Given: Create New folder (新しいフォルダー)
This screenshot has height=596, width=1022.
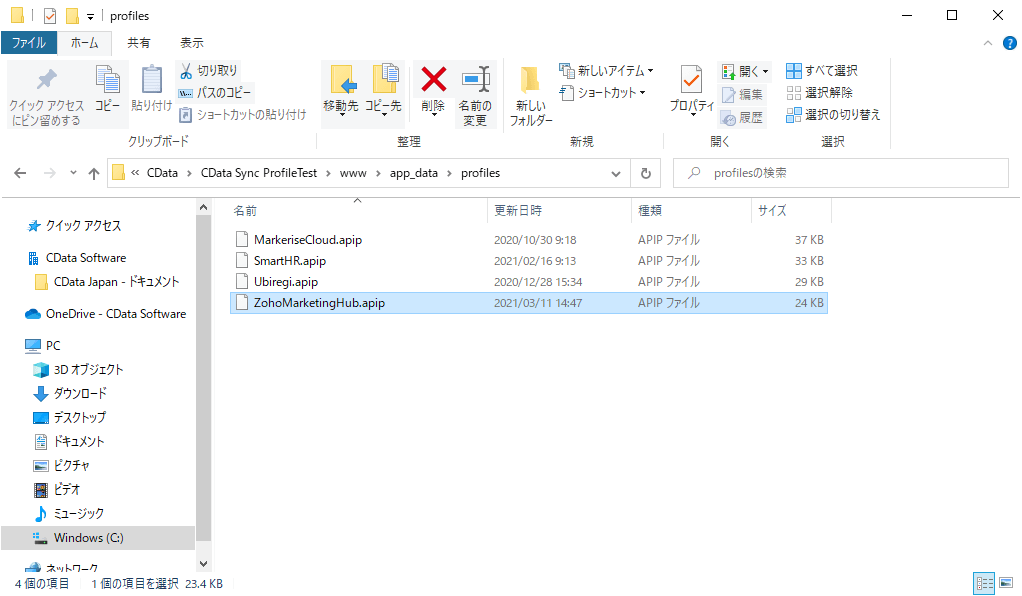Looking at the screenshot, I should [531, 96].
